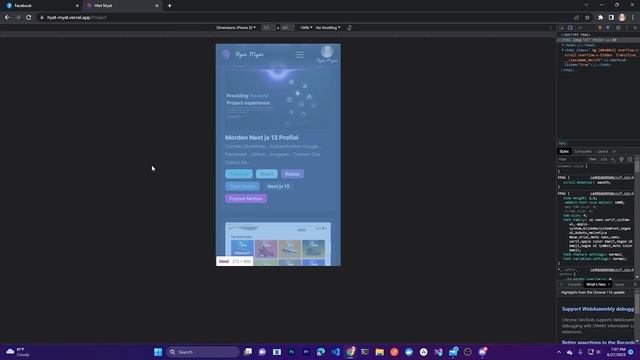
Task: Open Visual Studio from the taskbar
Action: (438, 352)
